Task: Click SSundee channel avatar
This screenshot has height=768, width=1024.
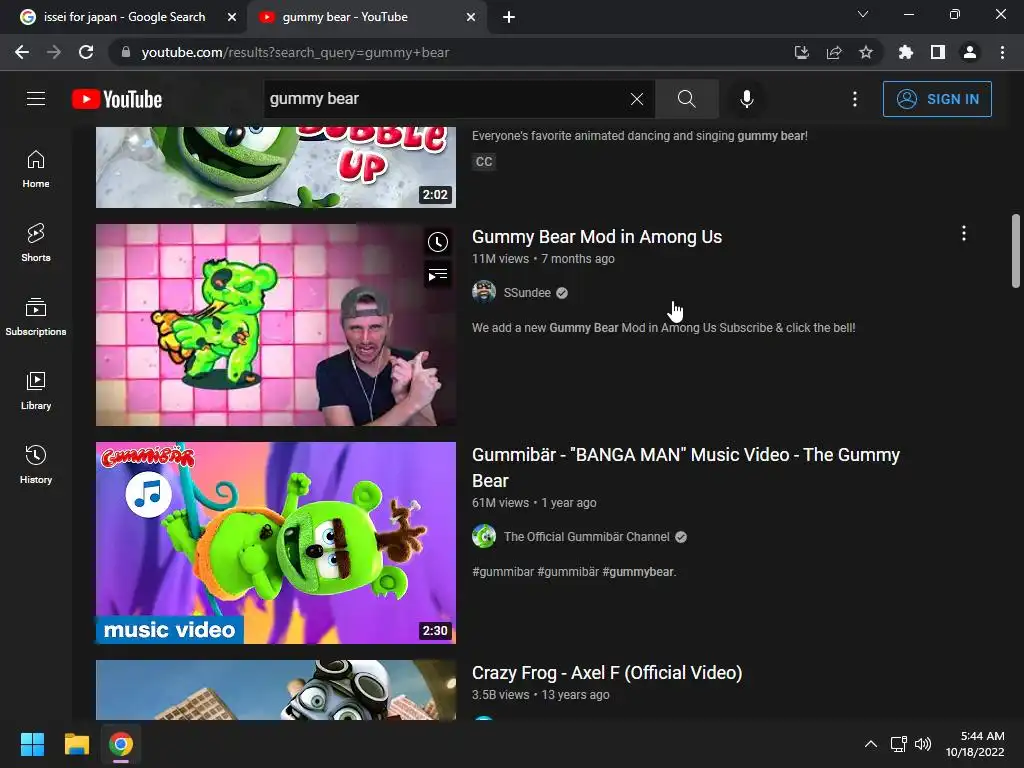Action: (484, 292)
